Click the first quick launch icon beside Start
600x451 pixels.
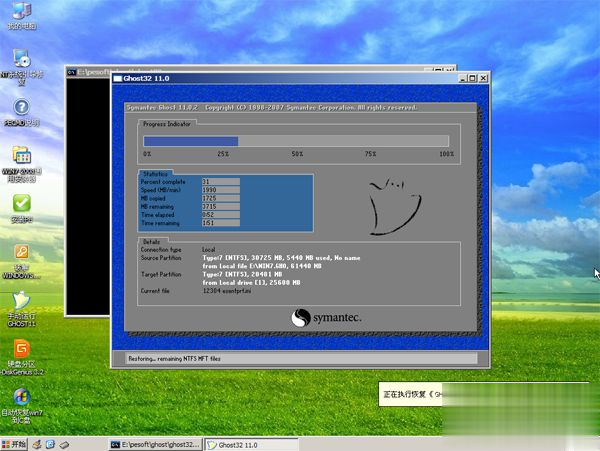37,444
